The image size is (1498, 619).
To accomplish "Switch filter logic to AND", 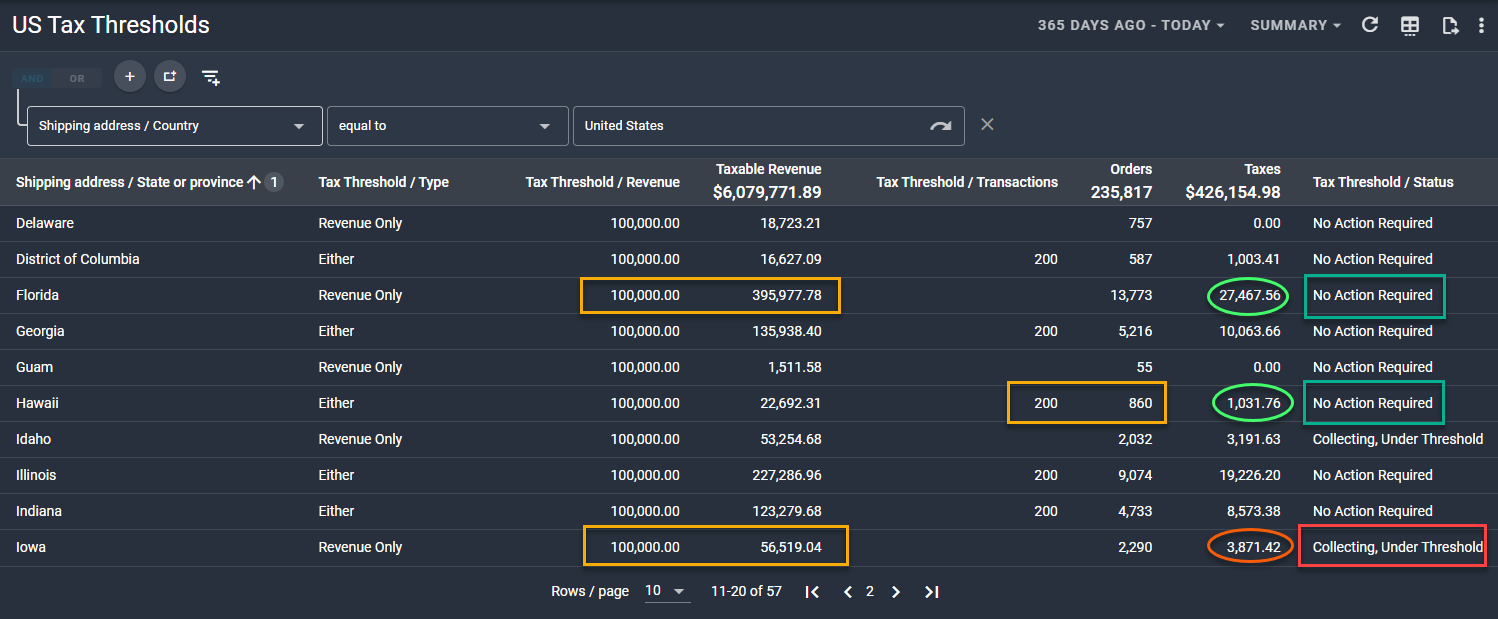I will 33,78.
